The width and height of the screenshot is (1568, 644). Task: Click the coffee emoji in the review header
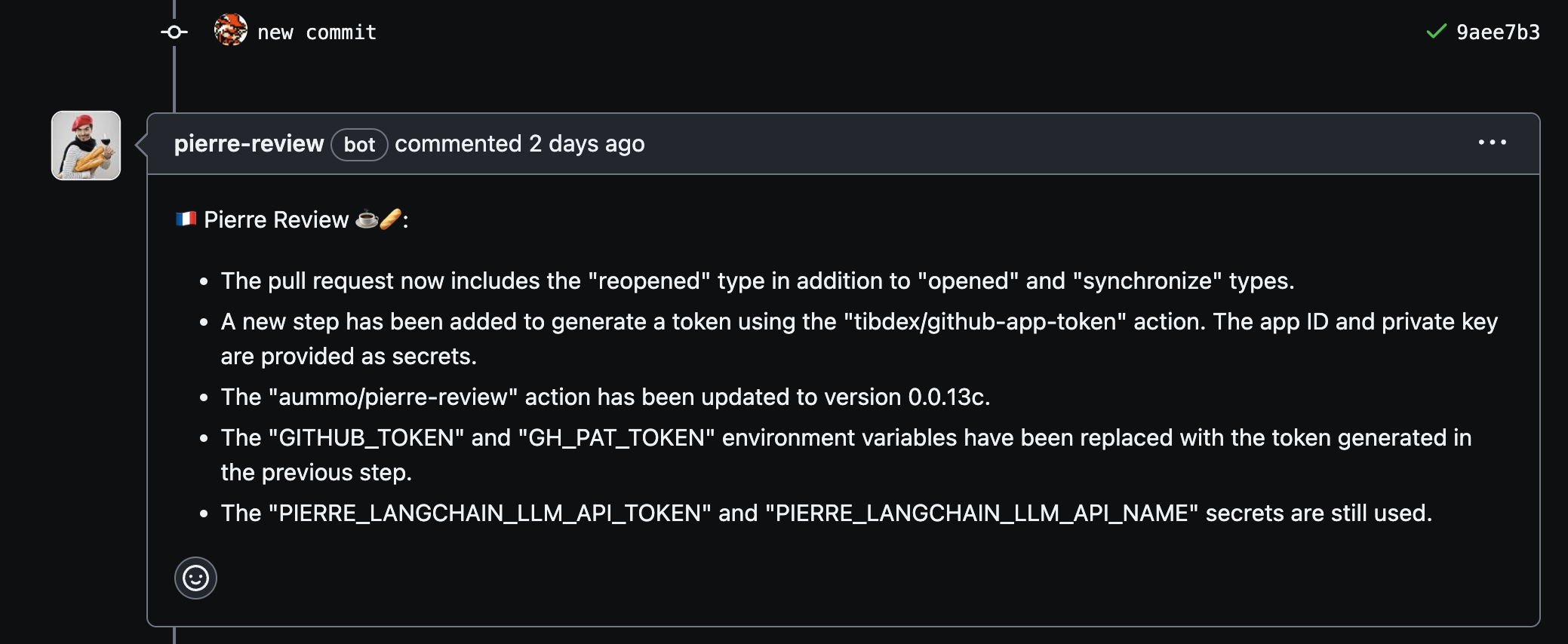click(367, 218)
